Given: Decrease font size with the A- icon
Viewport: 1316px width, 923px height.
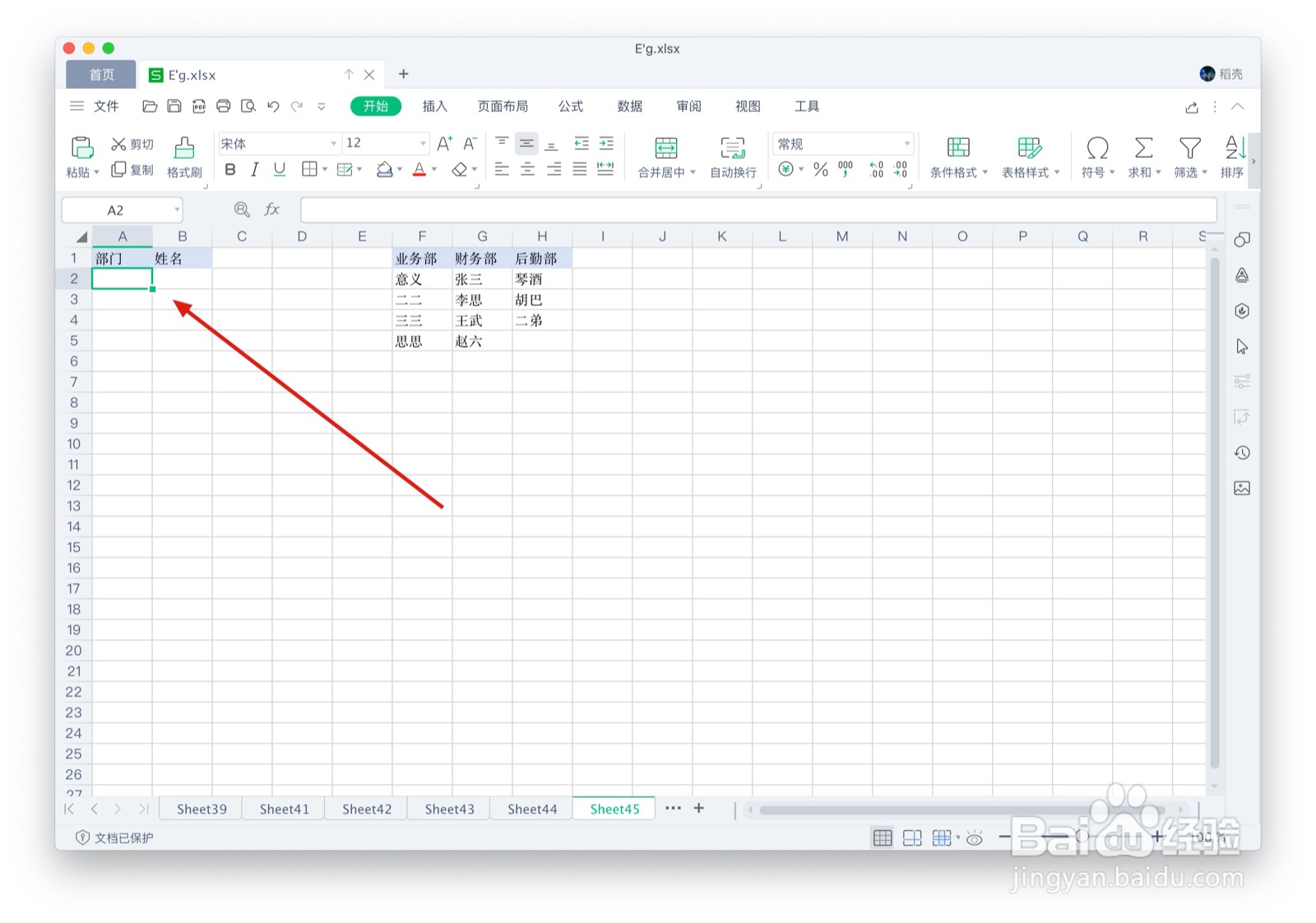Looking at the screenshot, I should coord(470,144).
